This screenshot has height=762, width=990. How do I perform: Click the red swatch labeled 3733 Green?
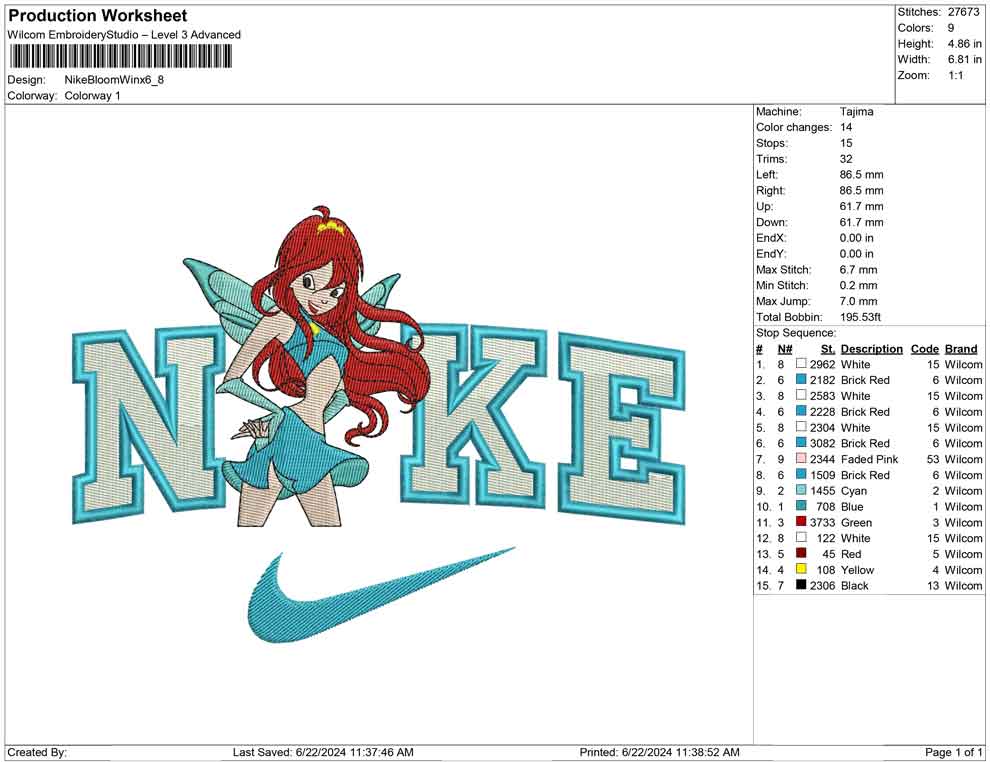pos(801,521)
